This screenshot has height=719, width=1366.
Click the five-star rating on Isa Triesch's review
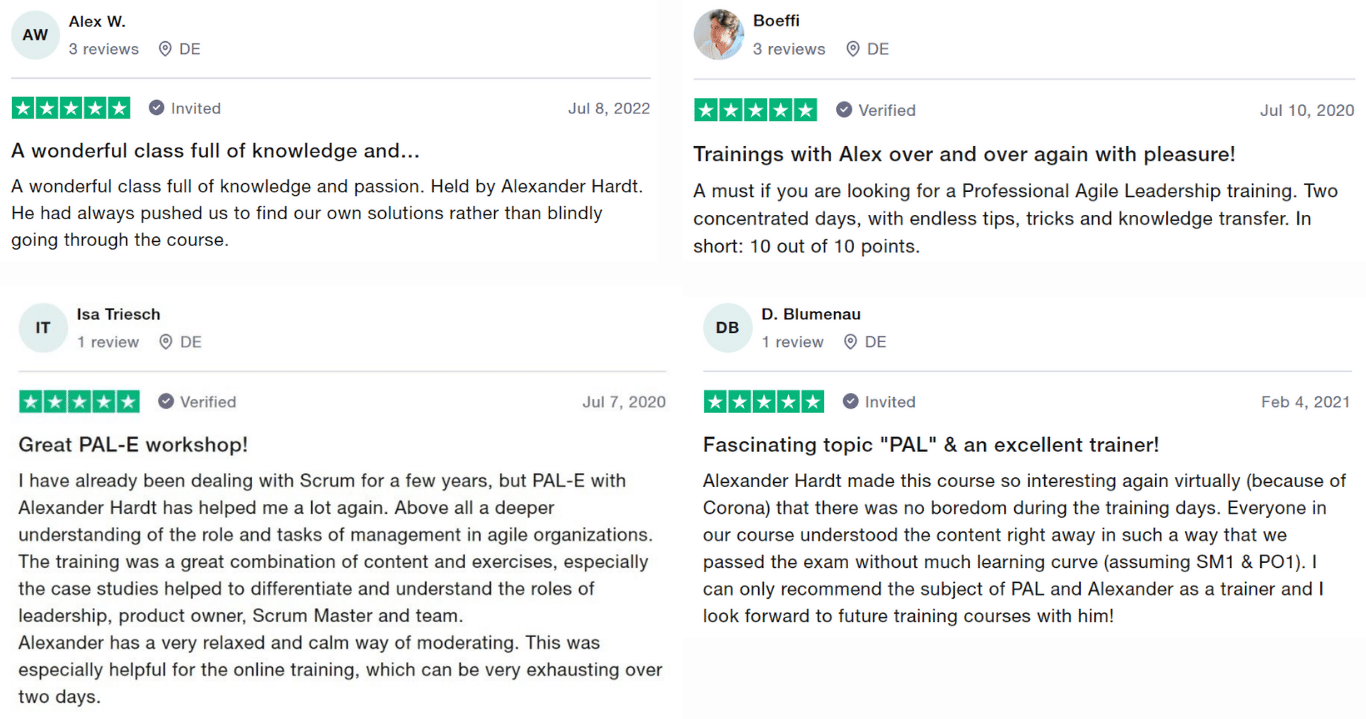[x=79, y=401]
